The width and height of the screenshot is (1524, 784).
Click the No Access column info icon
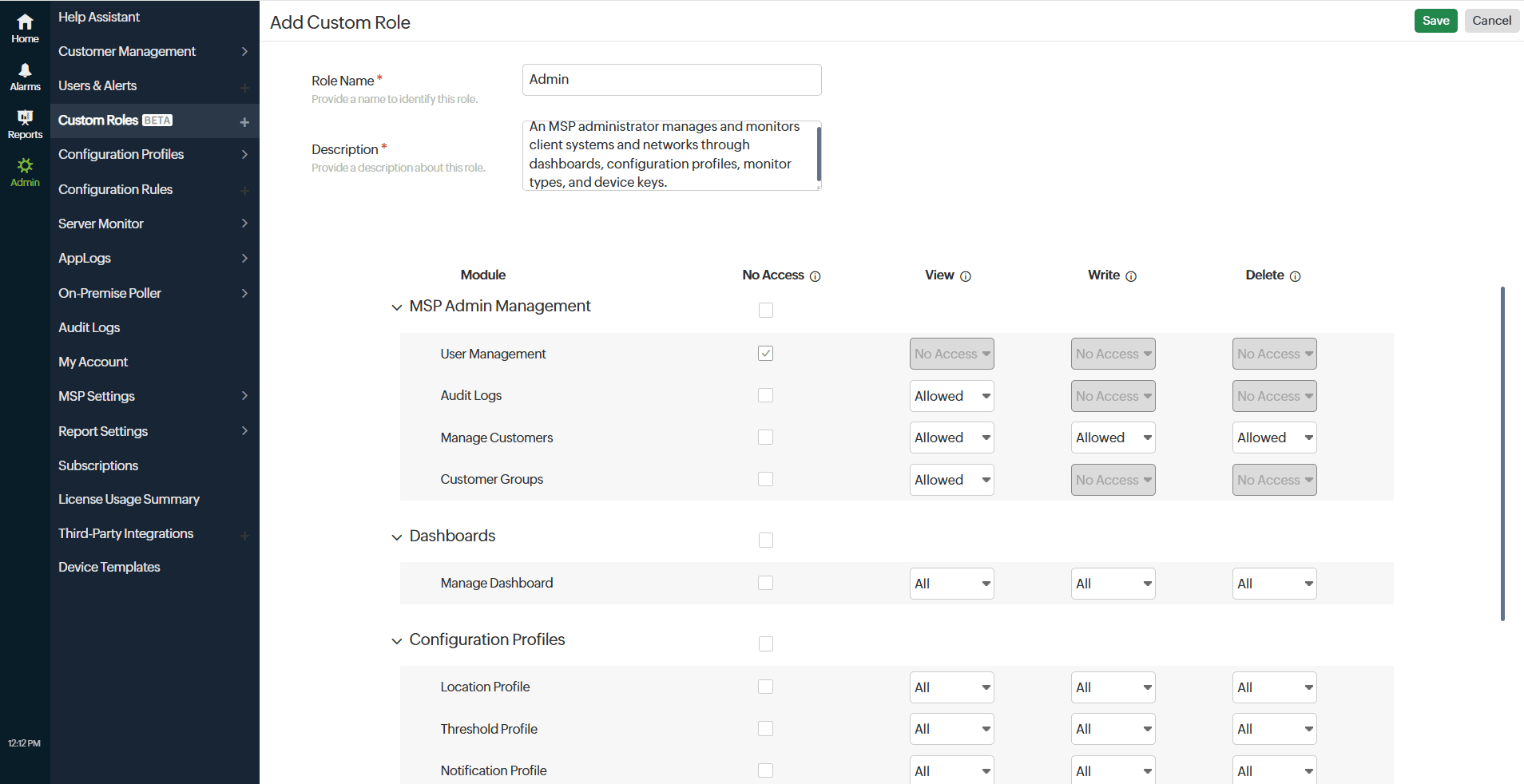pos(815,276)
